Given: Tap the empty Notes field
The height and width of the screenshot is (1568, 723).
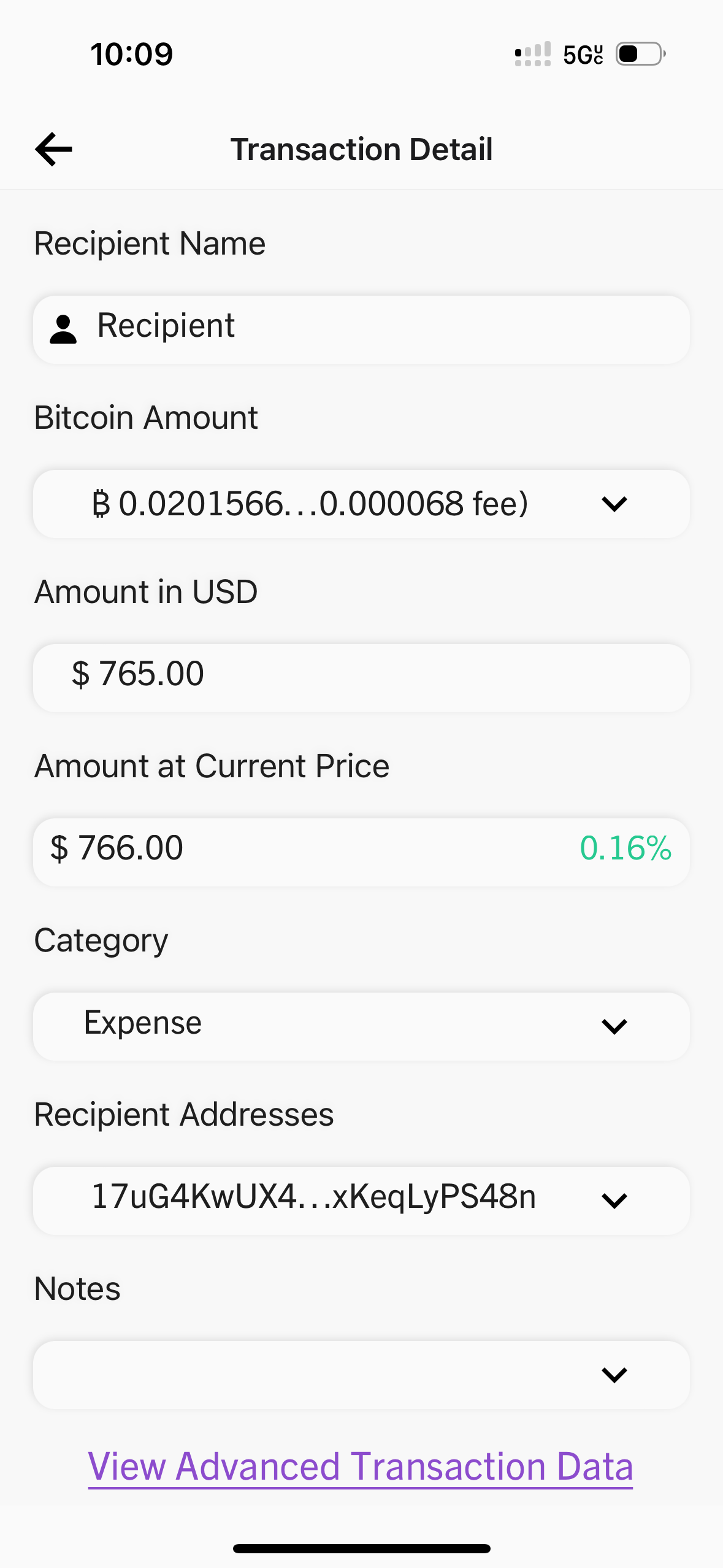Looking at the screenshot, I should pyautogui.click(x=307, y=1375).
